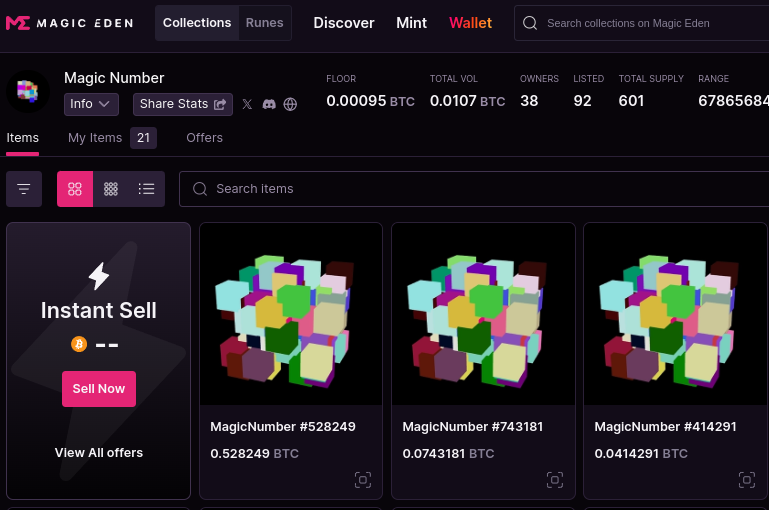Focus the Search collections on Magic Eden field
769x510 pixels.
coord(641,23)
